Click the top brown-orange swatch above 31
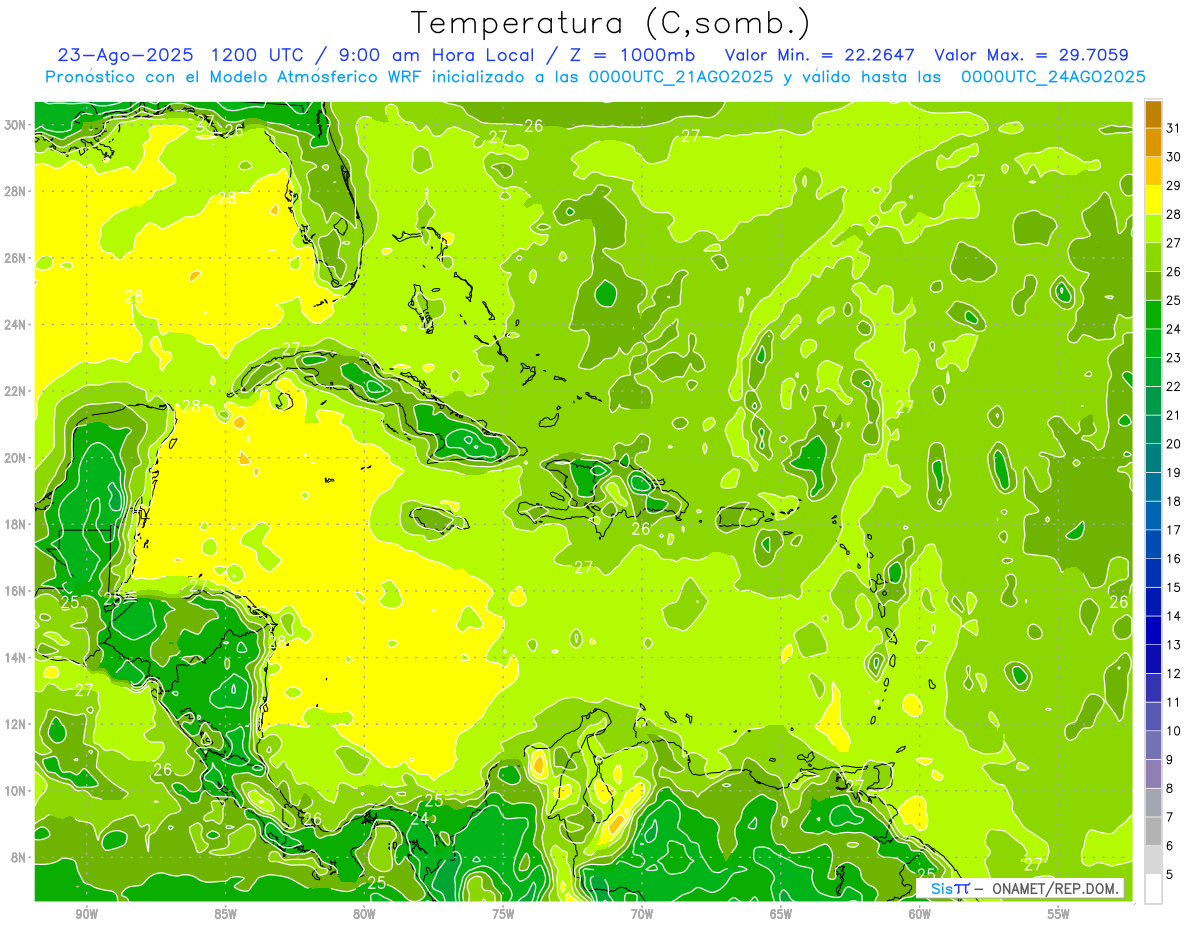The width and height of the screenshot is (1200, 927). 1153,114
